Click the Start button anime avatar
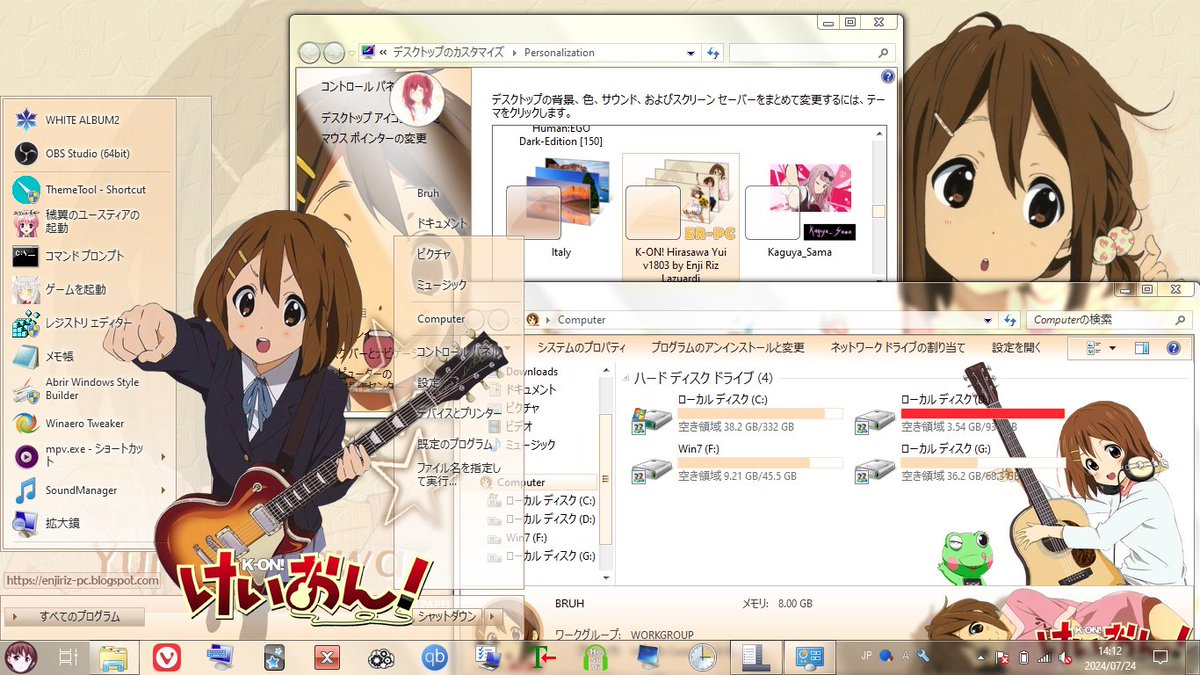This screenshot has height=675, width=1200. tap(19, 657)
